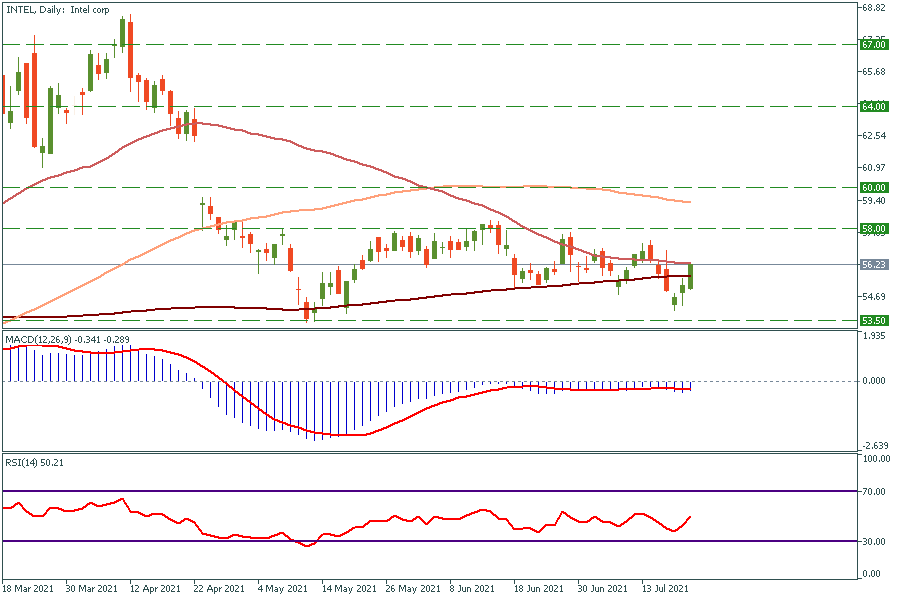Click the 67.00 resistance level price tag
This screenshot has width=900, height=600.
(x=874, y=44)
